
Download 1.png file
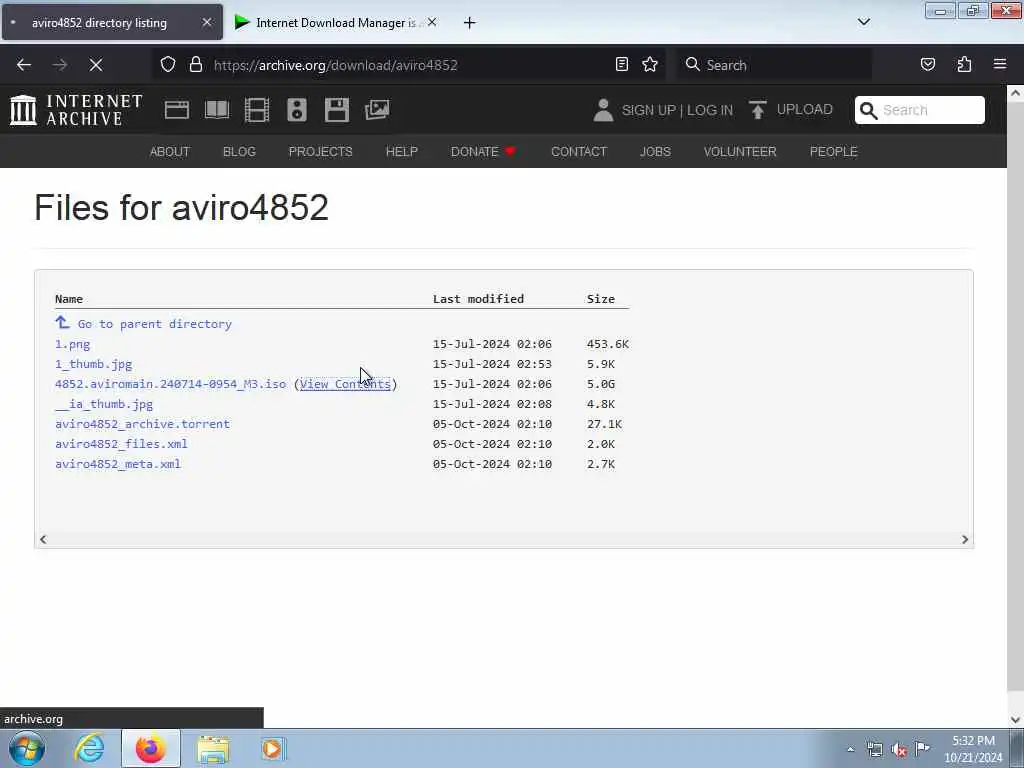pos(72,344)
